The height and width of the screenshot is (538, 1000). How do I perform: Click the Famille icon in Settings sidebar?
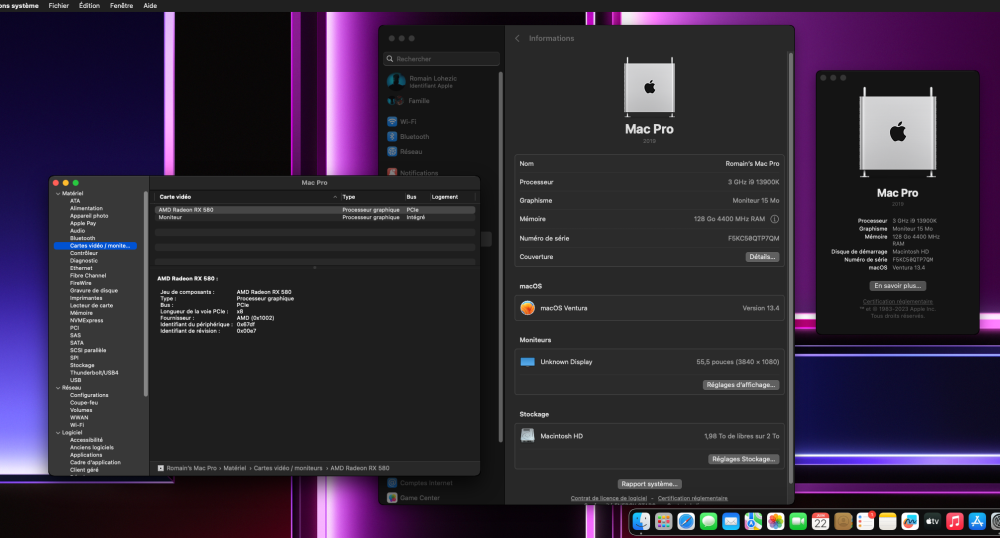click(x=395, y=101)
